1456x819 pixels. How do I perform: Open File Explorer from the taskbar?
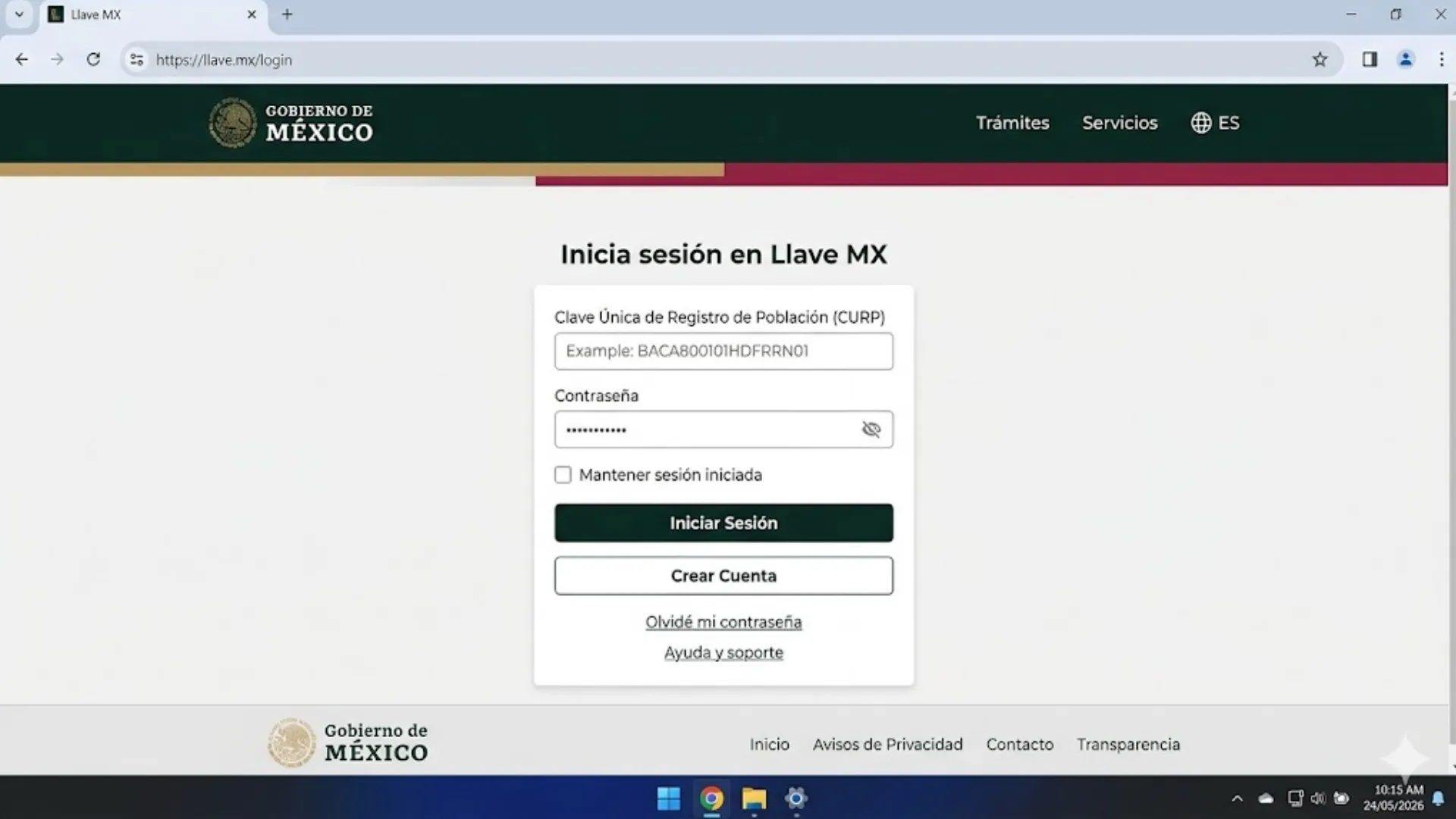point(754,799)
